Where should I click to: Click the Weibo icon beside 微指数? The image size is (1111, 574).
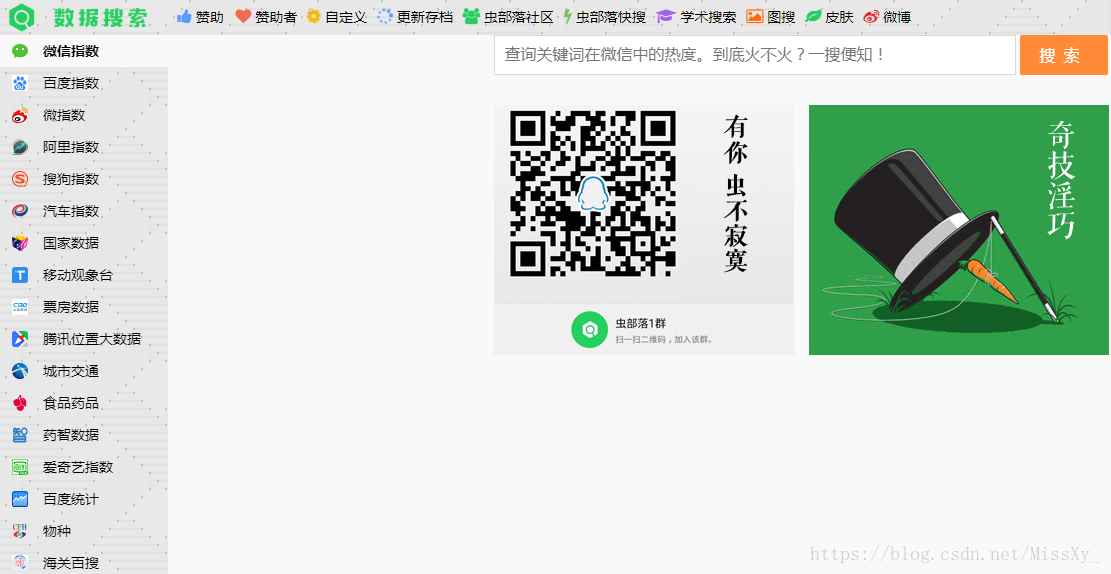[20, 115]
